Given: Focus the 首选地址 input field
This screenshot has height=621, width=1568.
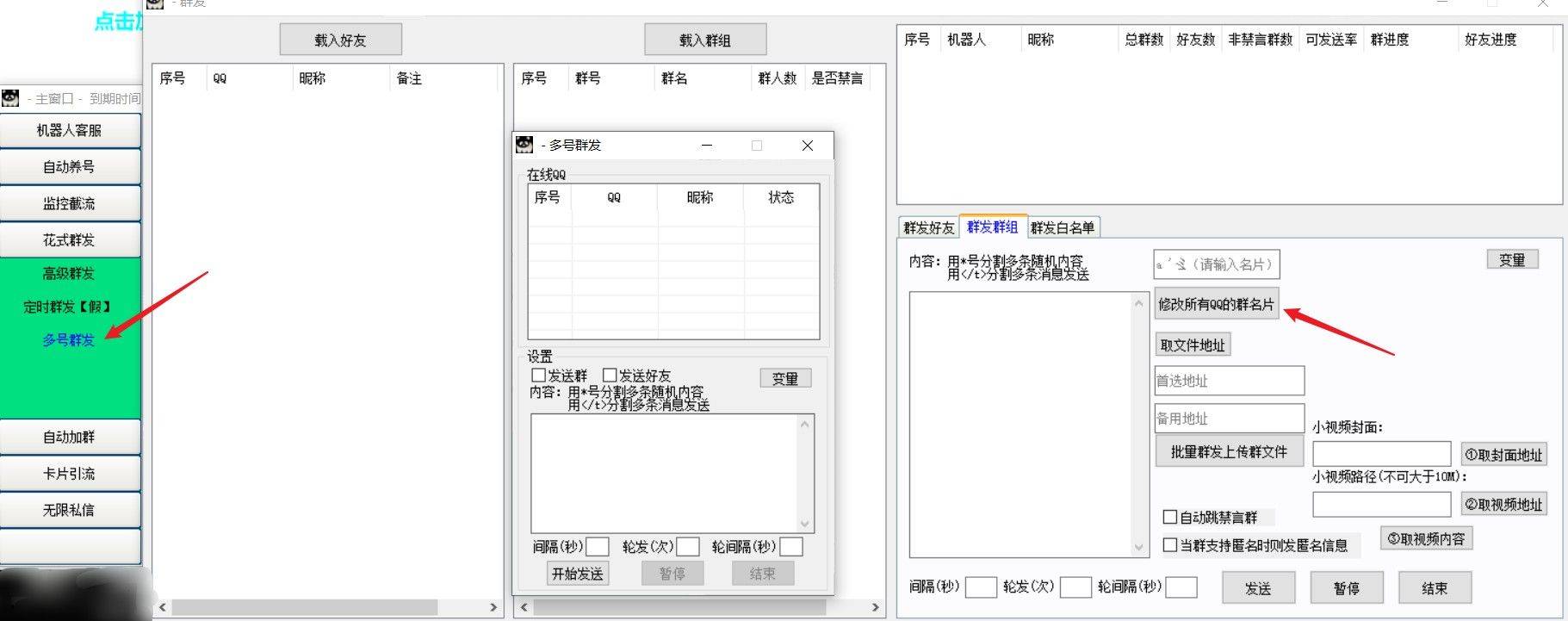Looking at the screenshot, I should pyautogui.click(x=1230, y=381).
